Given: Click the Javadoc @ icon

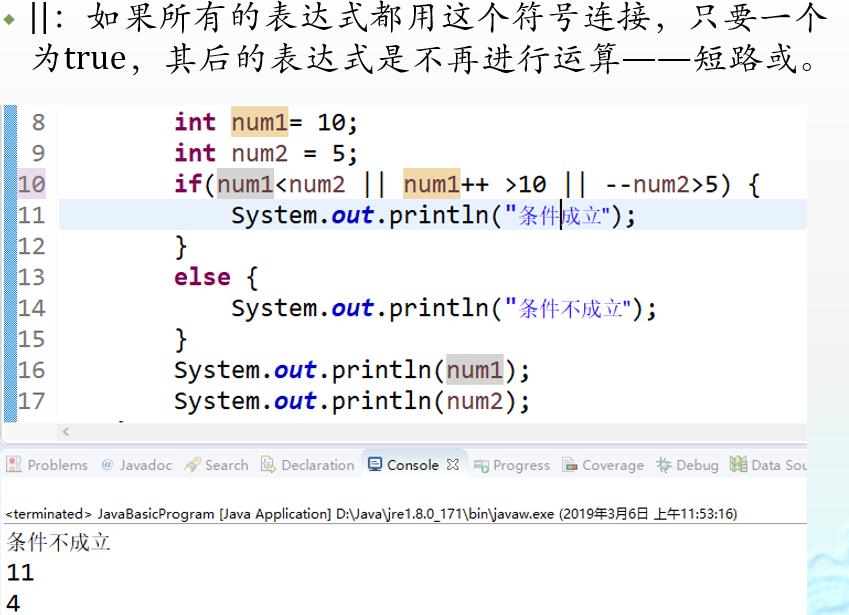Looking at the screenshot, I should tap(107, 464).
